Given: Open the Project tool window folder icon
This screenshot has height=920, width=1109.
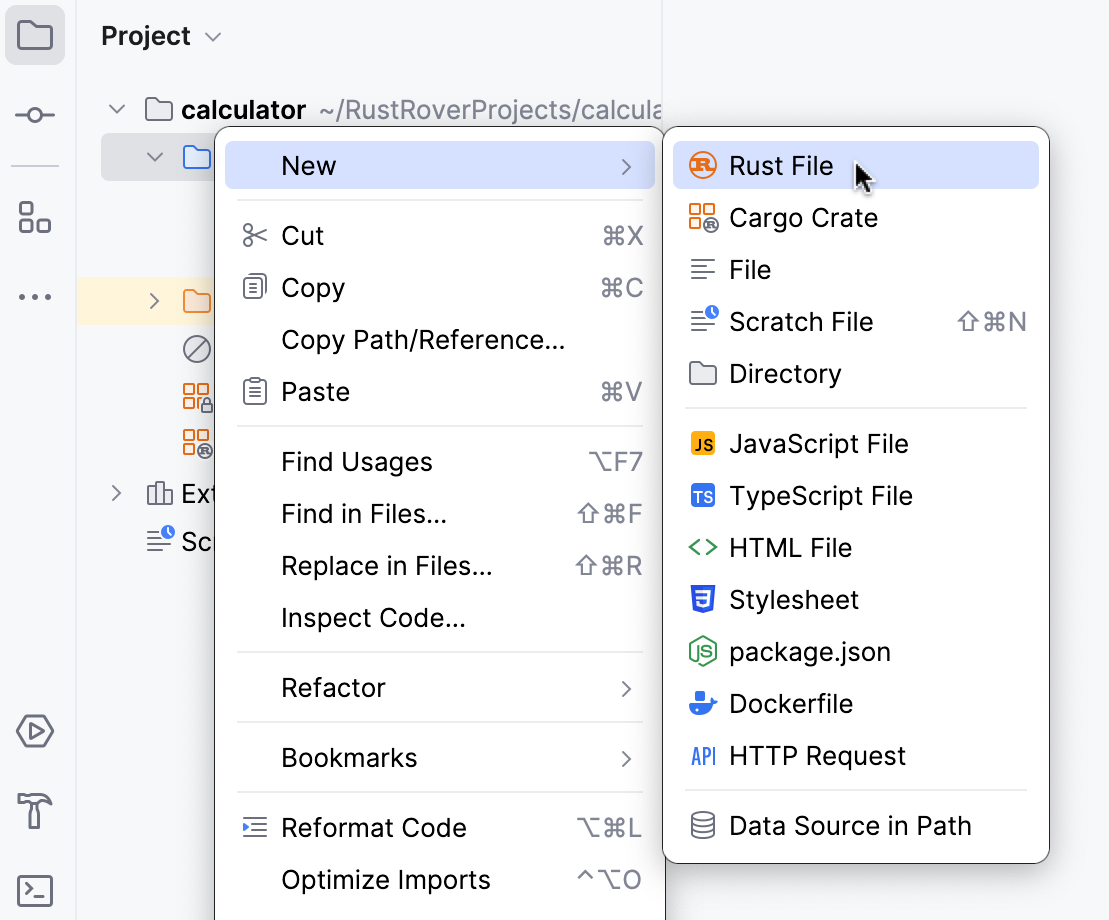Looking at the screenshot, I should (35, 35).
